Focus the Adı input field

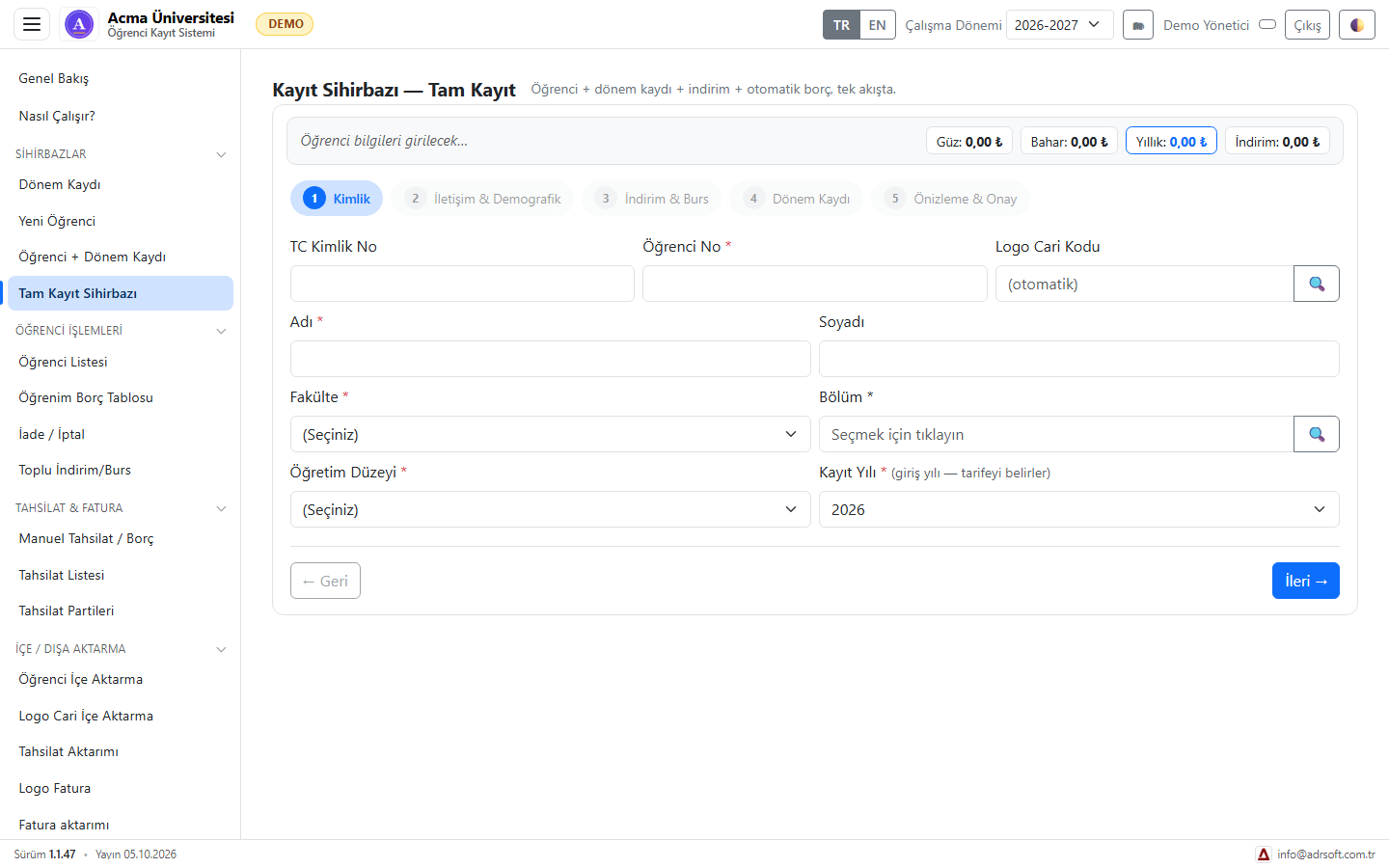pos(551,359)
